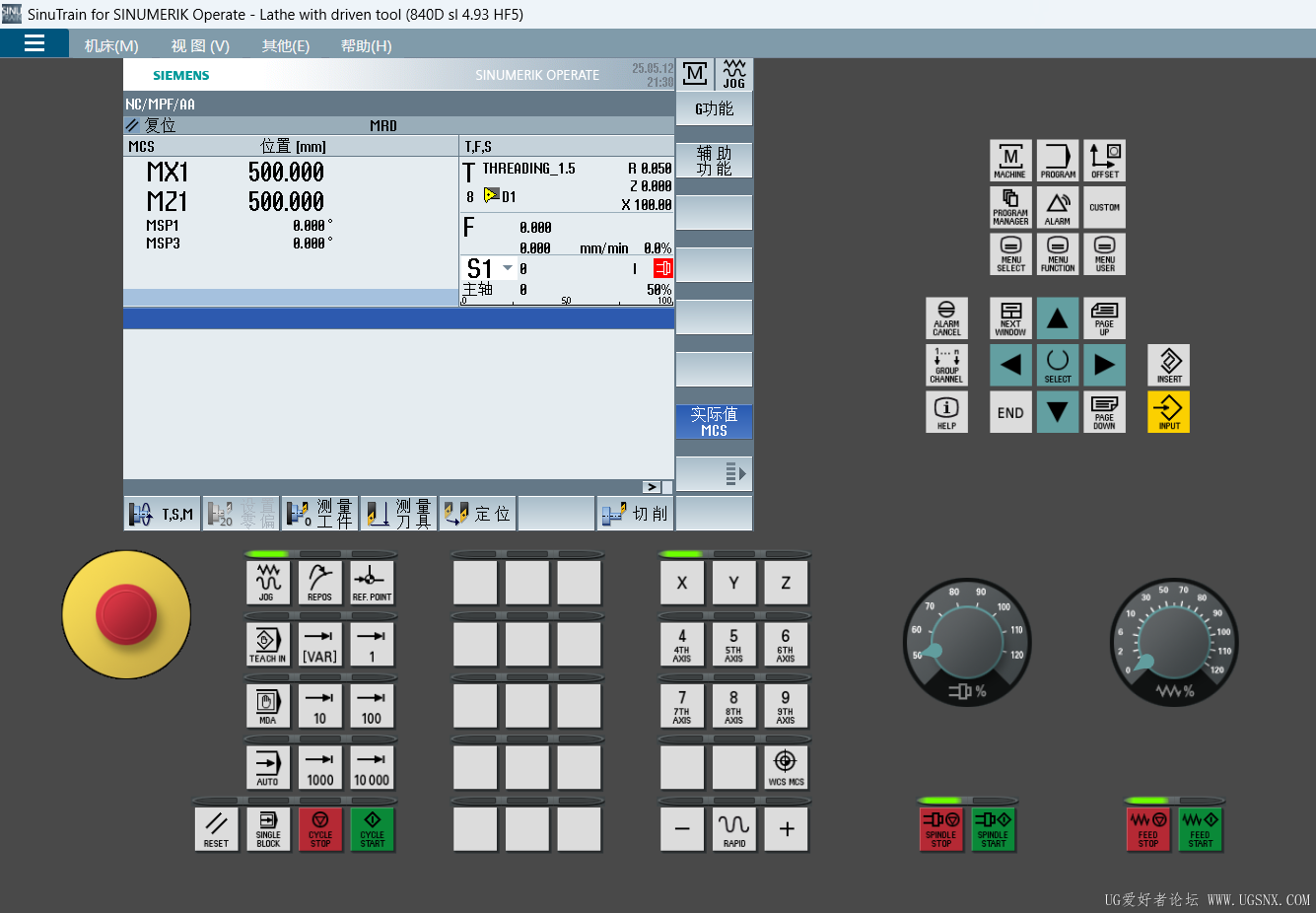Screen dimensions: 1316x913
Task: Click the ALARM key
Action: [x=1058, y=207]
